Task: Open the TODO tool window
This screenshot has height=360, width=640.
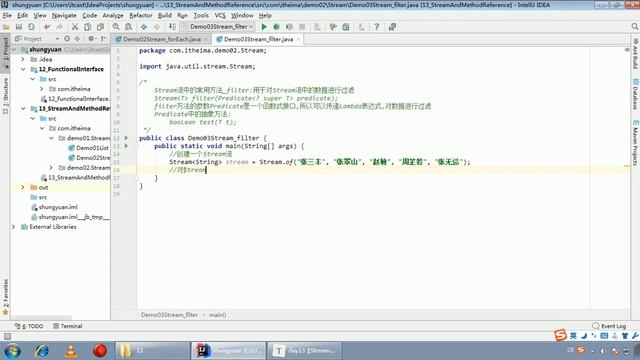Action: click(29, 326)
